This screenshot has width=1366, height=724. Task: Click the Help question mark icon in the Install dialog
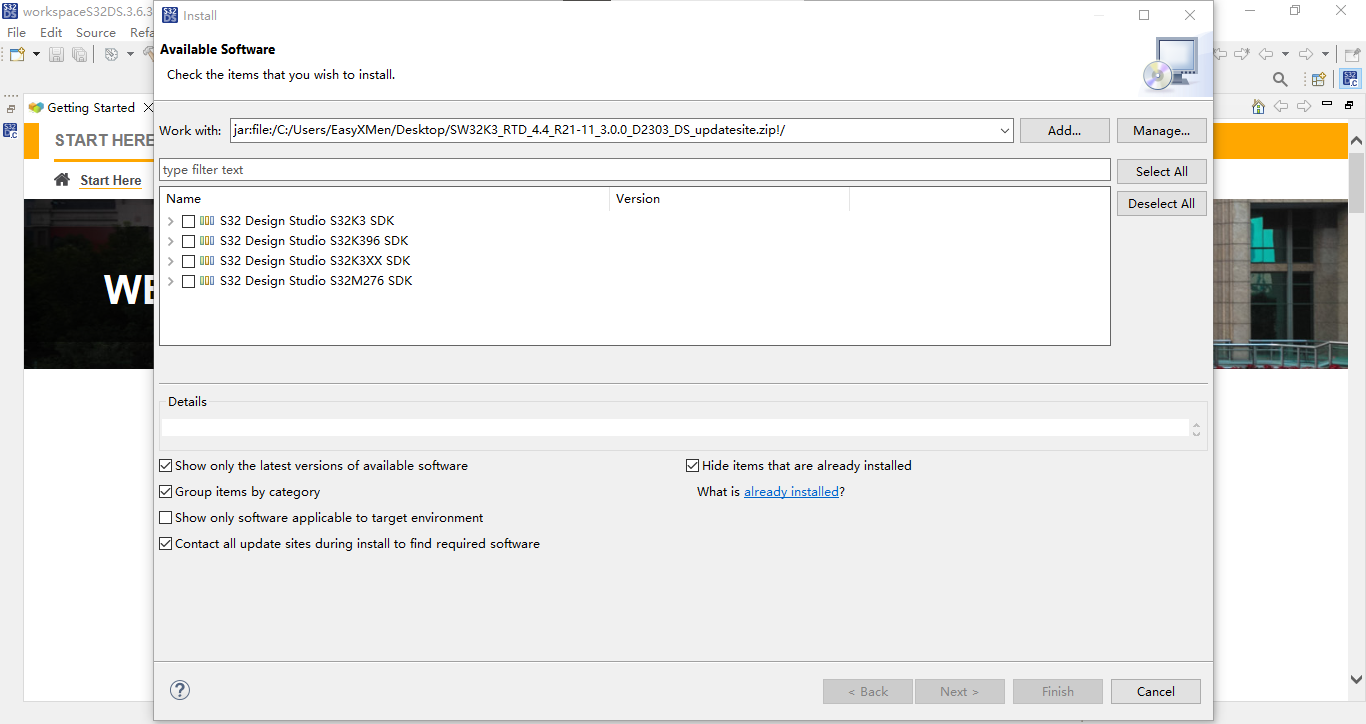coord(180,690)
